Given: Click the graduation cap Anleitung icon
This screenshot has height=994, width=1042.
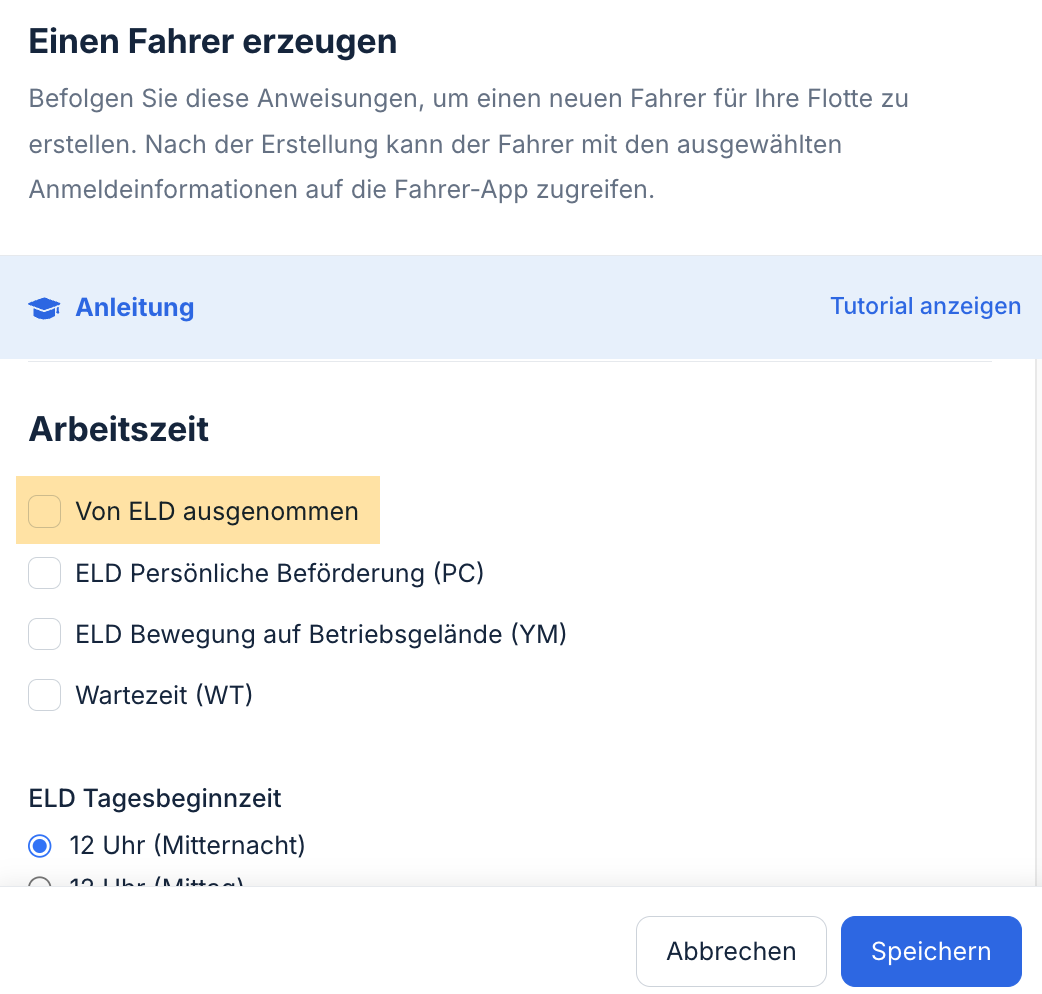Looking at the screenshot, I should (x=45, y=308).
